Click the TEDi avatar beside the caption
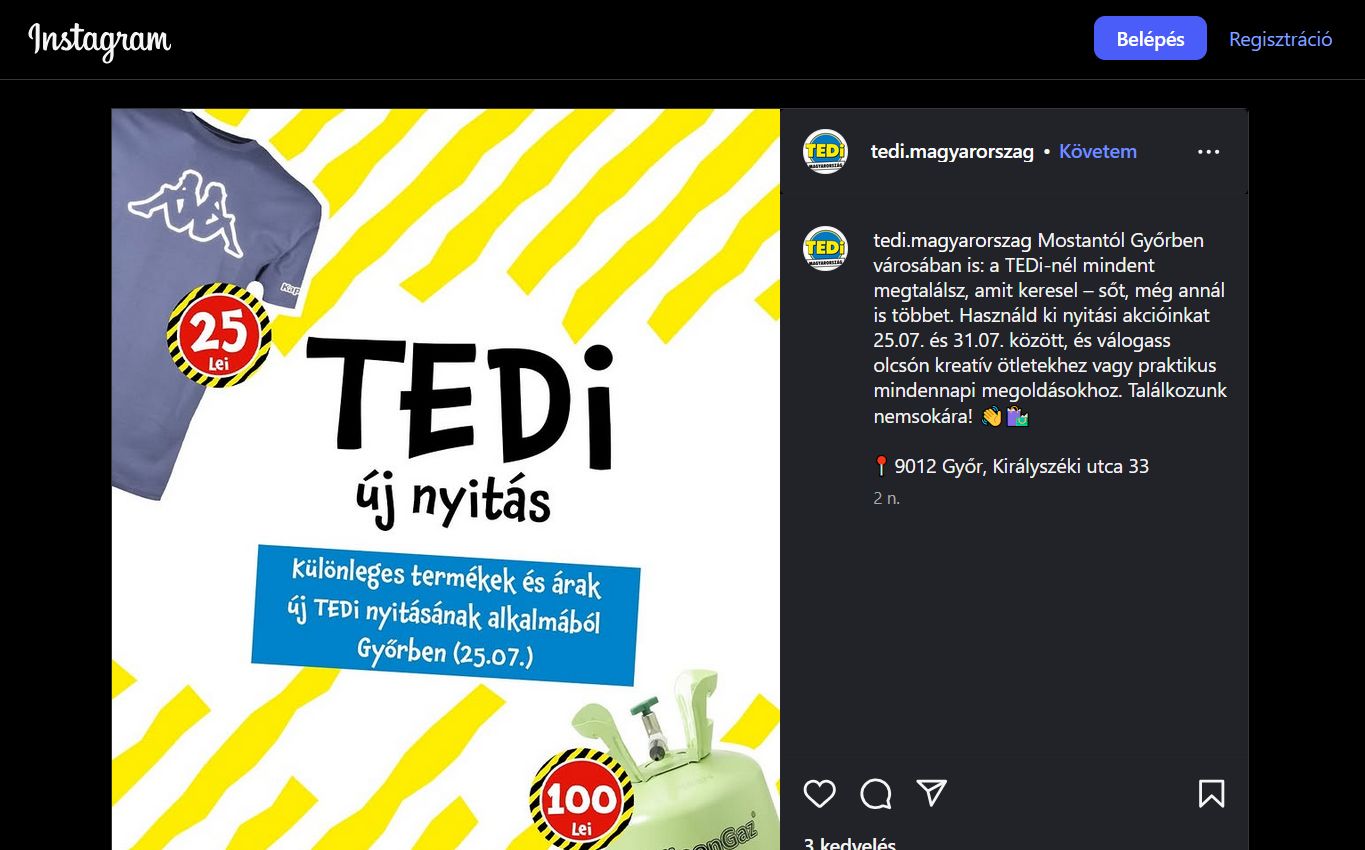1365x850 pixels. (826, 248)
